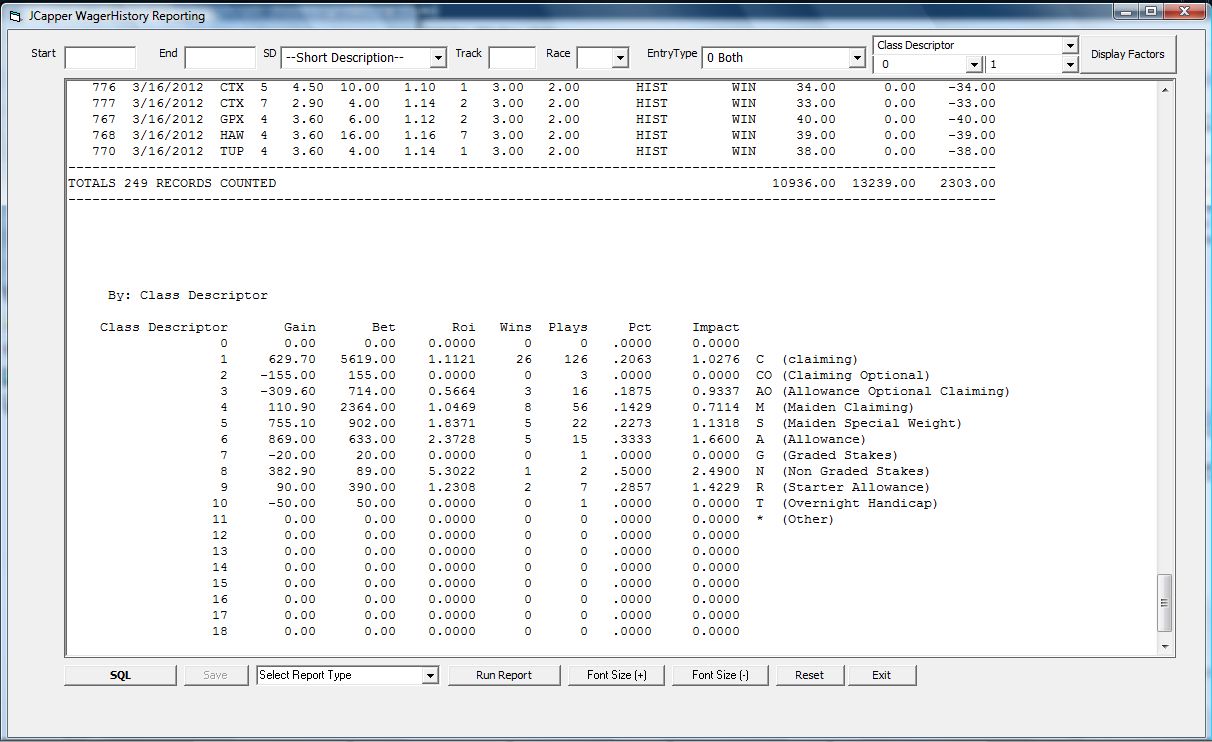Click the Start date input field

point(100,57)
